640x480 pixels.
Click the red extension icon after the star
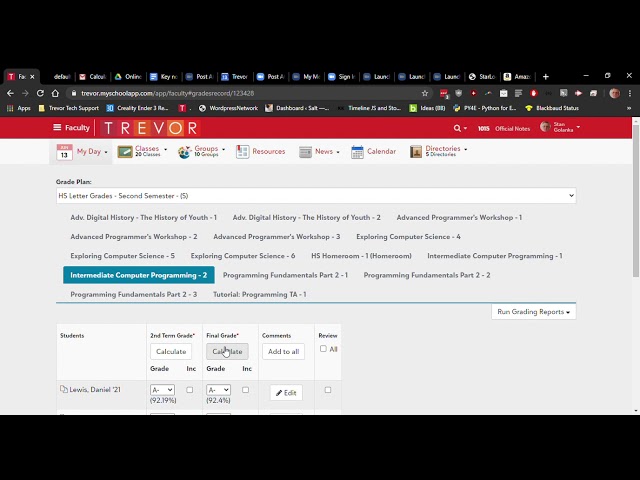pyautogui.click(x=444, y=94)
